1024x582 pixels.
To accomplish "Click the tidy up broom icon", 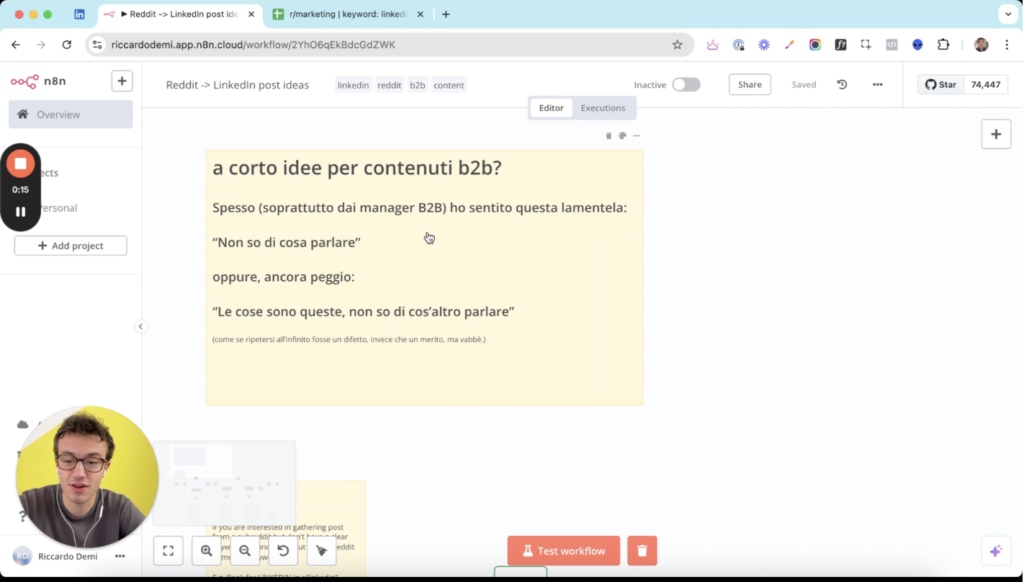I will [x=321, y=551].
